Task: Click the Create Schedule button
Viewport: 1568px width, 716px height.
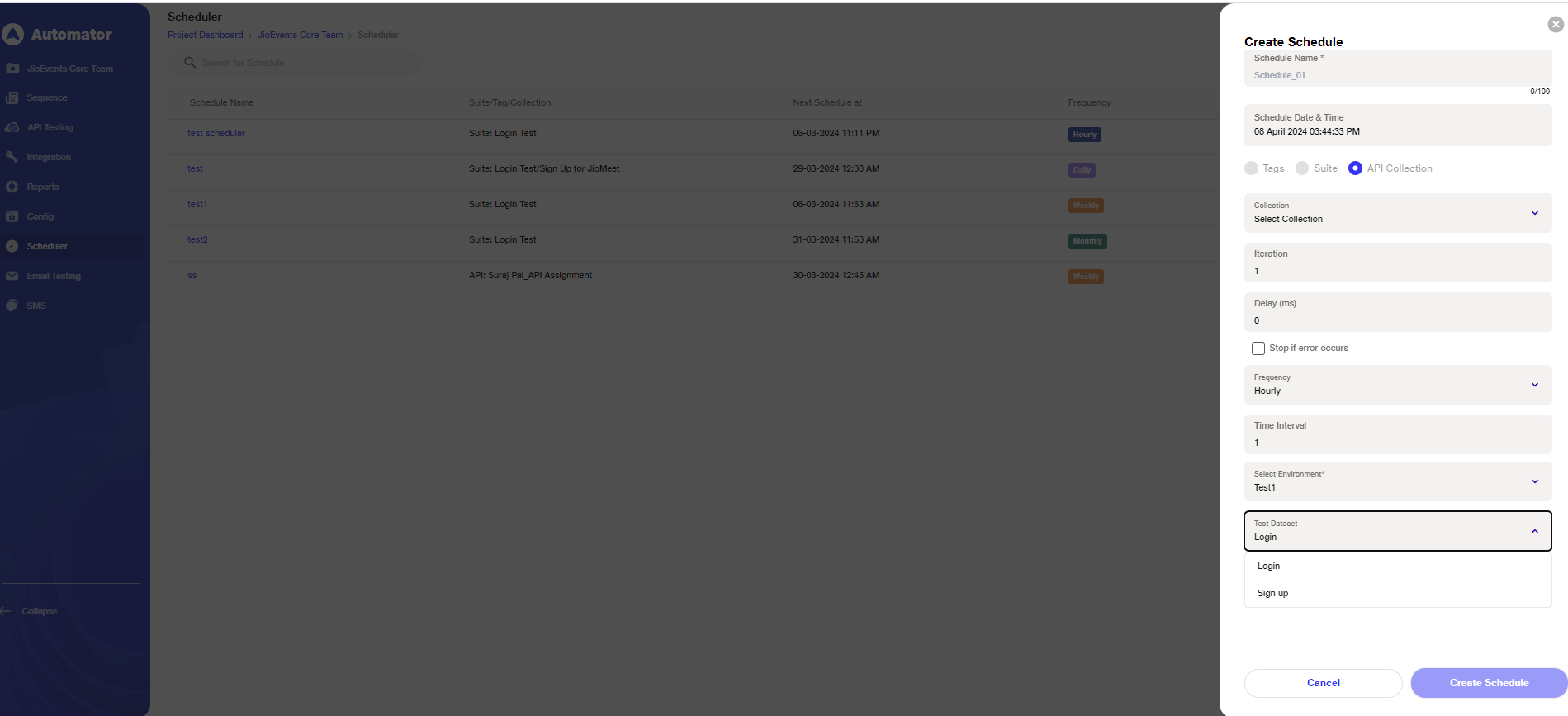Action: tap(1490, 683)
